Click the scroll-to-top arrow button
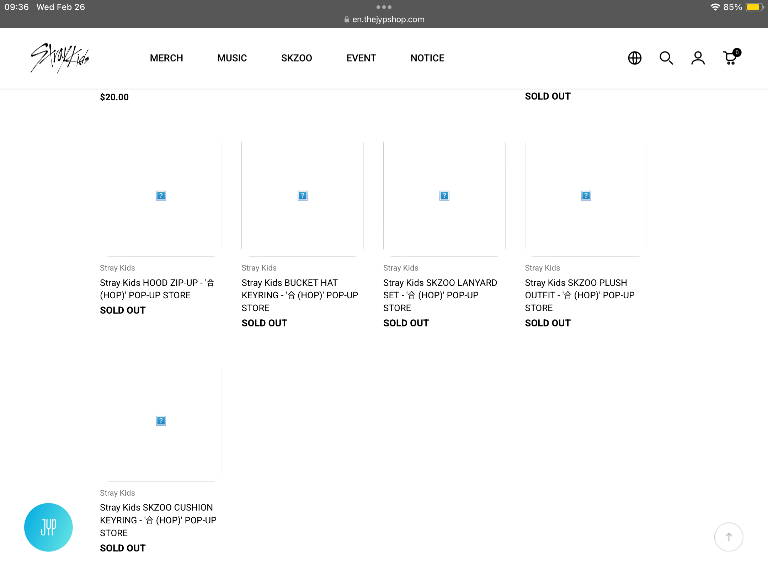The height and width of the screenshot is (576, 768). click(x=728, y=537)
